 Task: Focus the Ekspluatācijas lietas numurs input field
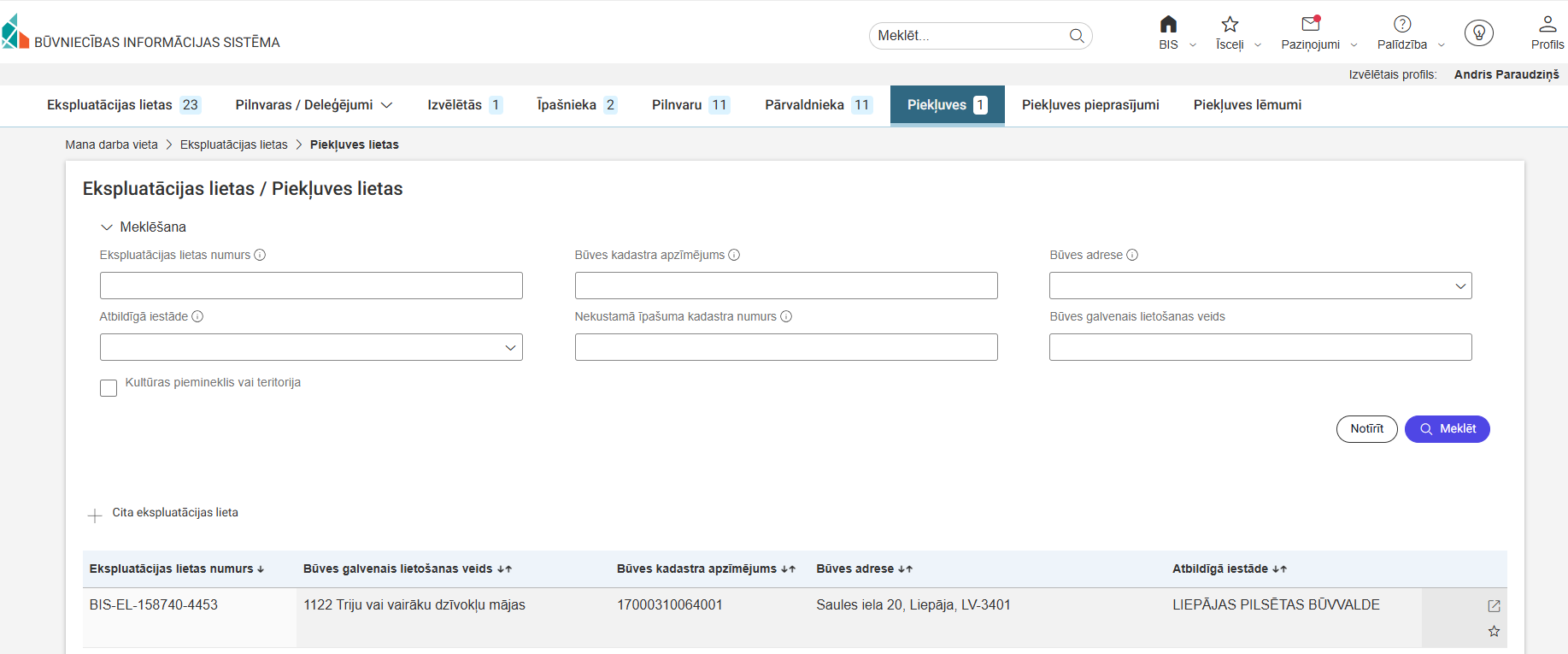(x=311, y=286)
